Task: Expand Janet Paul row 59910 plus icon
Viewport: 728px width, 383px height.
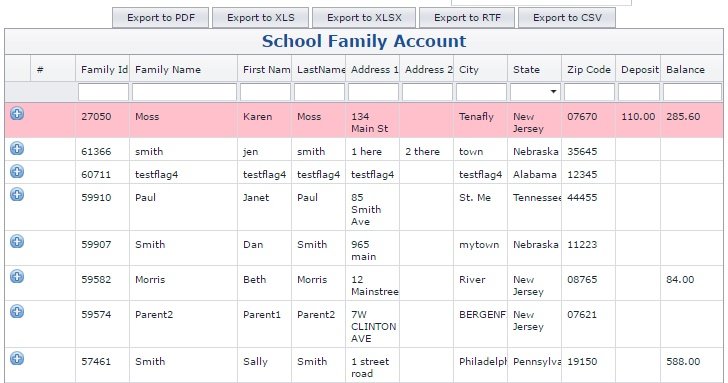Action: tap(17, 194)
